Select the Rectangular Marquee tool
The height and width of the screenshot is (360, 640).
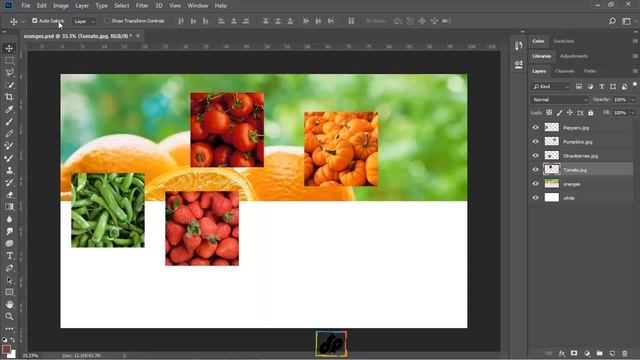[9, 60]
